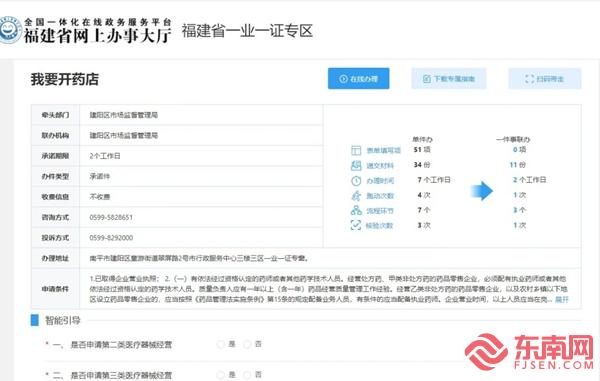Click the 申请条件 row label
The image size is (600, 381).
tap(55, 289)
